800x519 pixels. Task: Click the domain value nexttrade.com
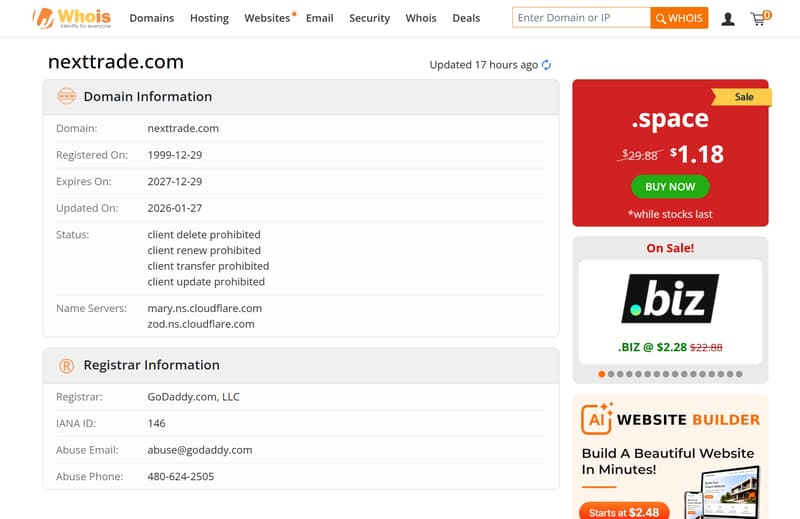pos(183,129)
